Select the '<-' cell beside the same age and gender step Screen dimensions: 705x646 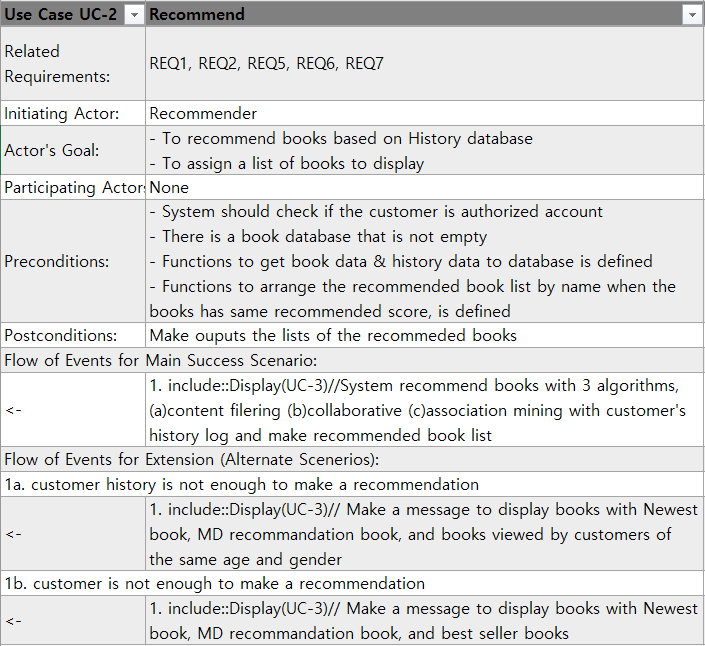click(73, 534)
